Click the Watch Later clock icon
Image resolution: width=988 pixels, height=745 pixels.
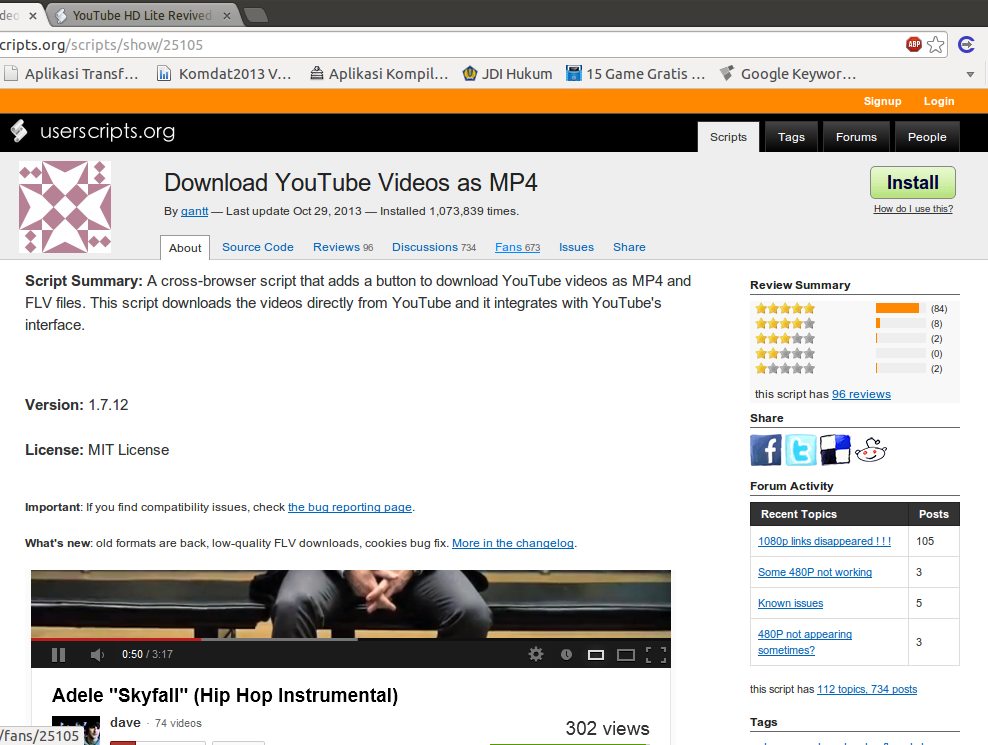pyautogui.click(x=566, y=655)
